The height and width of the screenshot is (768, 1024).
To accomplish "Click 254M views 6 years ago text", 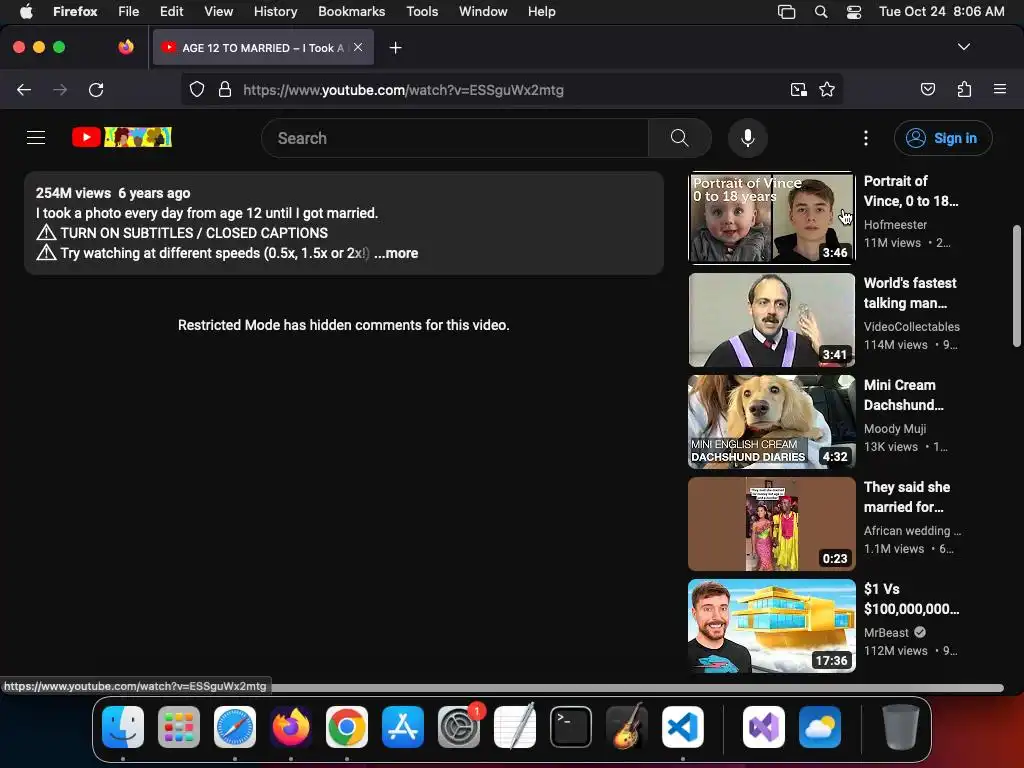I will [x=113, y=193].
